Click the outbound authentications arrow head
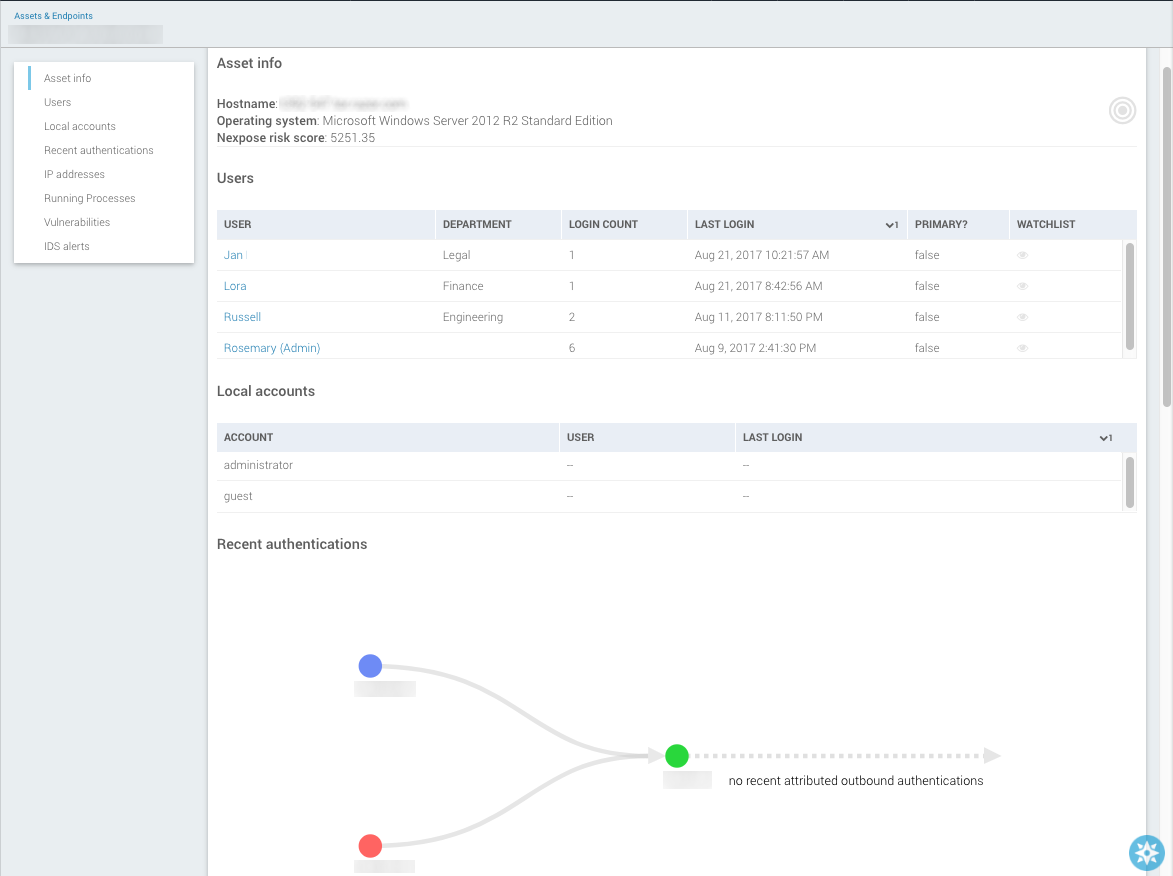The image size is (1173, 876). point(993,756)
